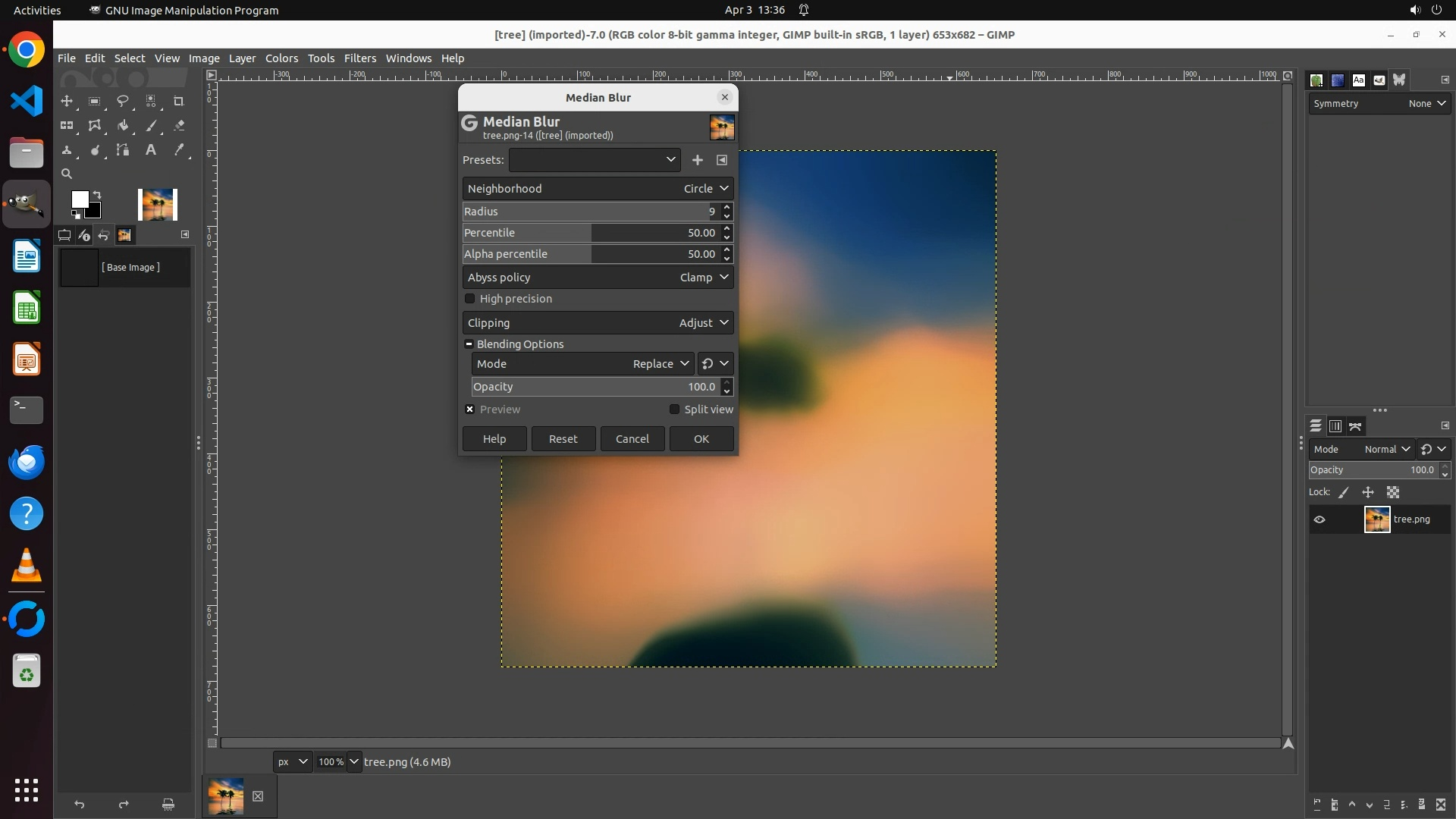Select the Paintbrush tool
Screen dimensions: 1456x819
[151, 126]
